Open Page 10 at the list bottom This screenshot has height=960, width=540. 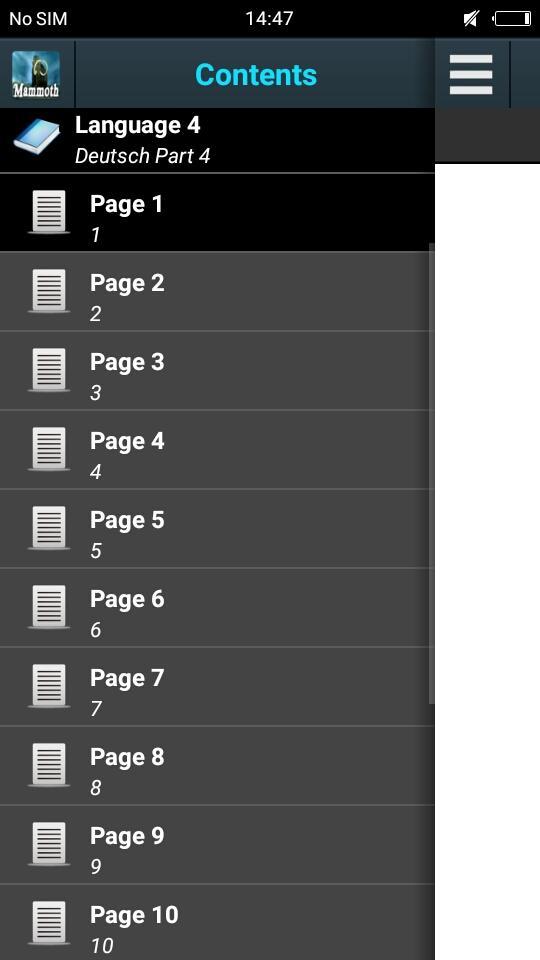pyautogui.click(x=217, y=923)
